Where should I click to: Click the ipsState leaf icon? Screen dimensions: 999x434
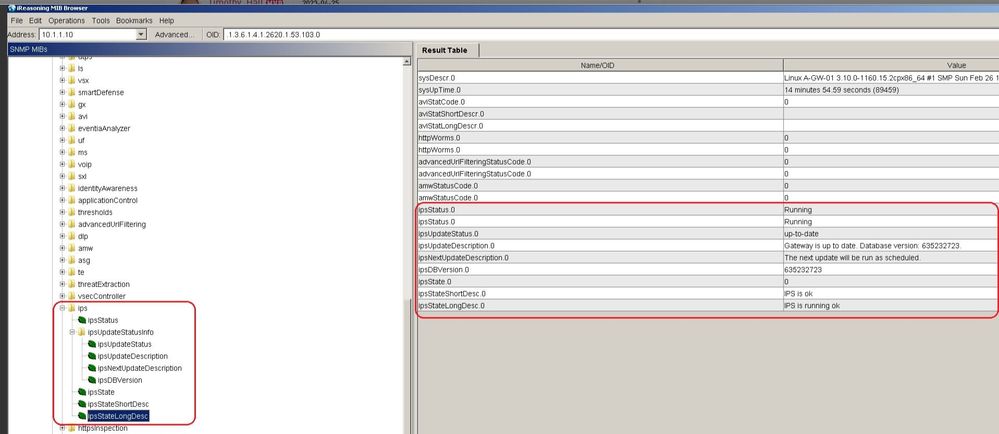pos(81,392)
